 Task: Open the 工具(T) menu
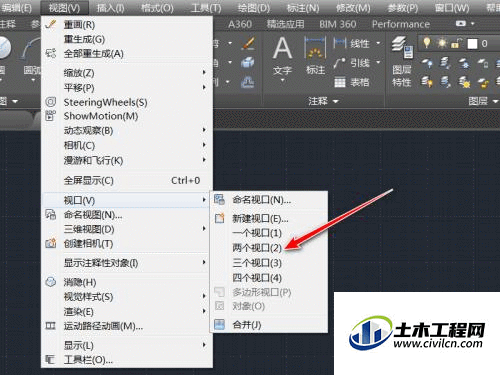tap(206, 8)
